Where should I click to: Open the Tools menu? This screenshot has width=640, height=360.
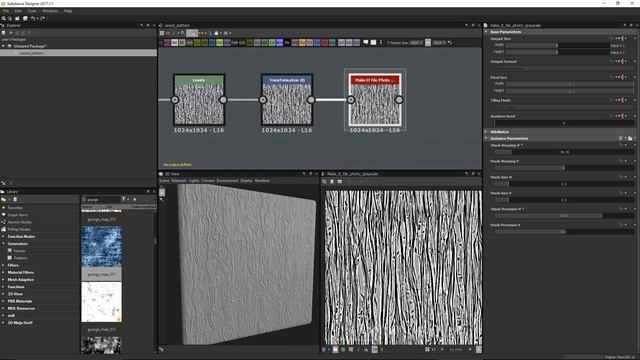pos(32,11)
